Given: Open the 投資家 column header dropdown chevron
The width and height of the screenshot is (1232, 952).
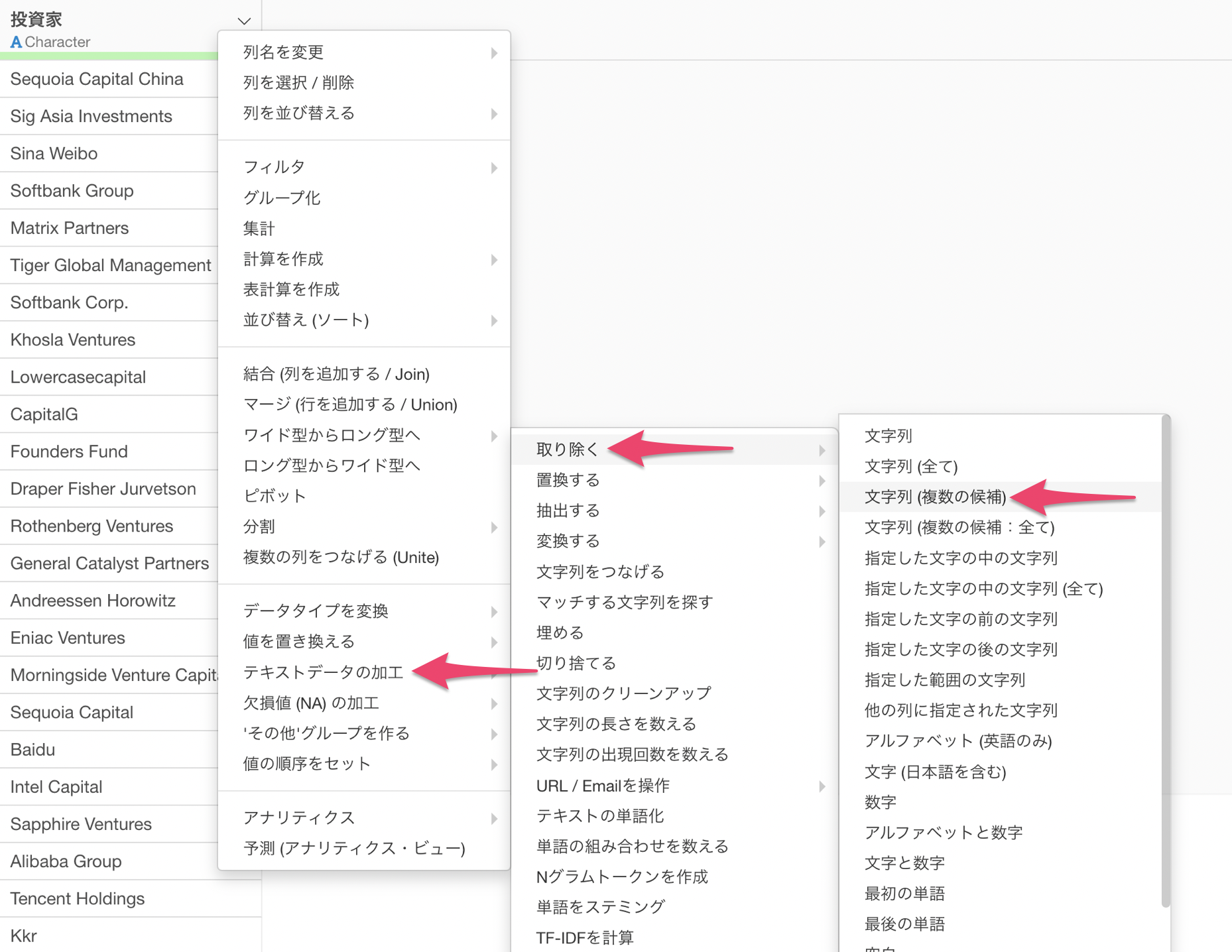Looking at the screenshot, I should 244,21.
